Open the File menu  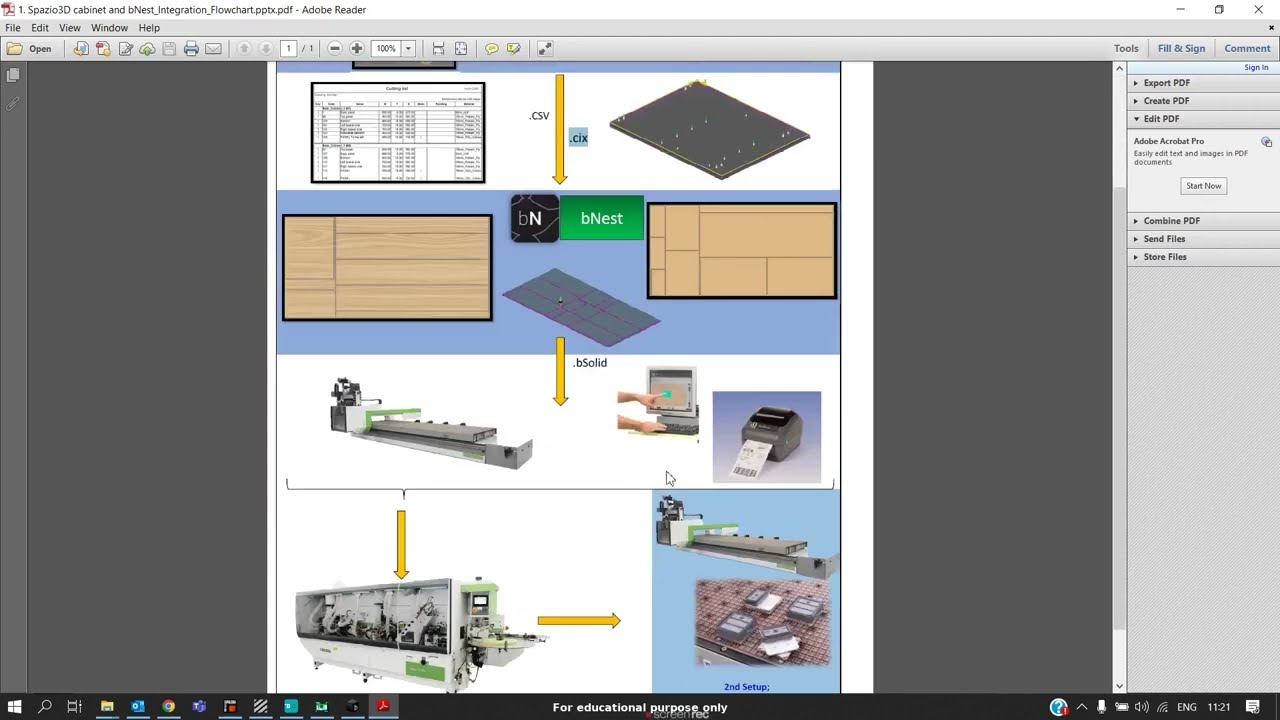click(x=13, y=28)
